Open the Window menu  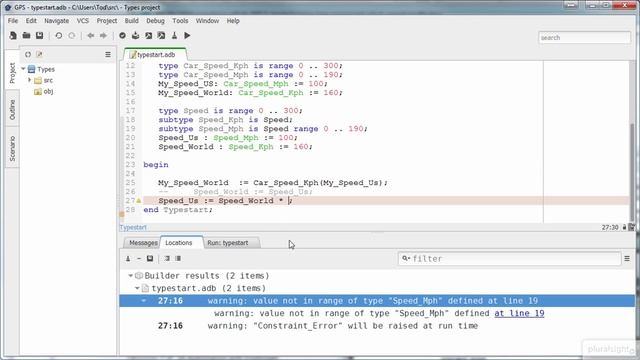(207, 21)
